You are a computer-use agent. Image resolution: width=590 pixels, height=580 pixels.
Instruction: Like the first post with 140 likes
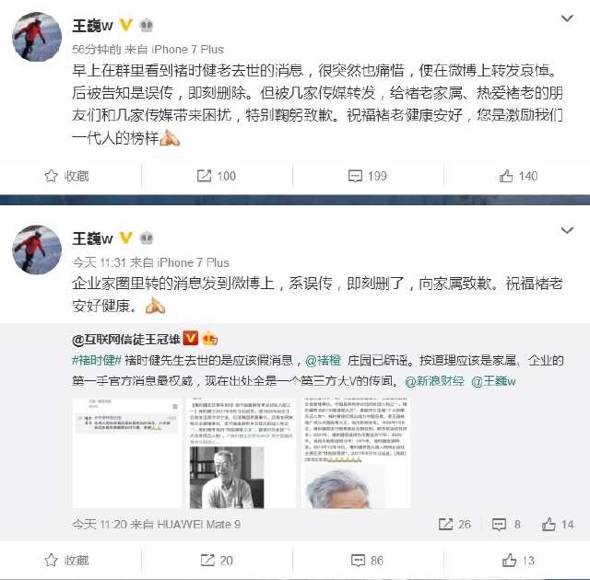518,176
